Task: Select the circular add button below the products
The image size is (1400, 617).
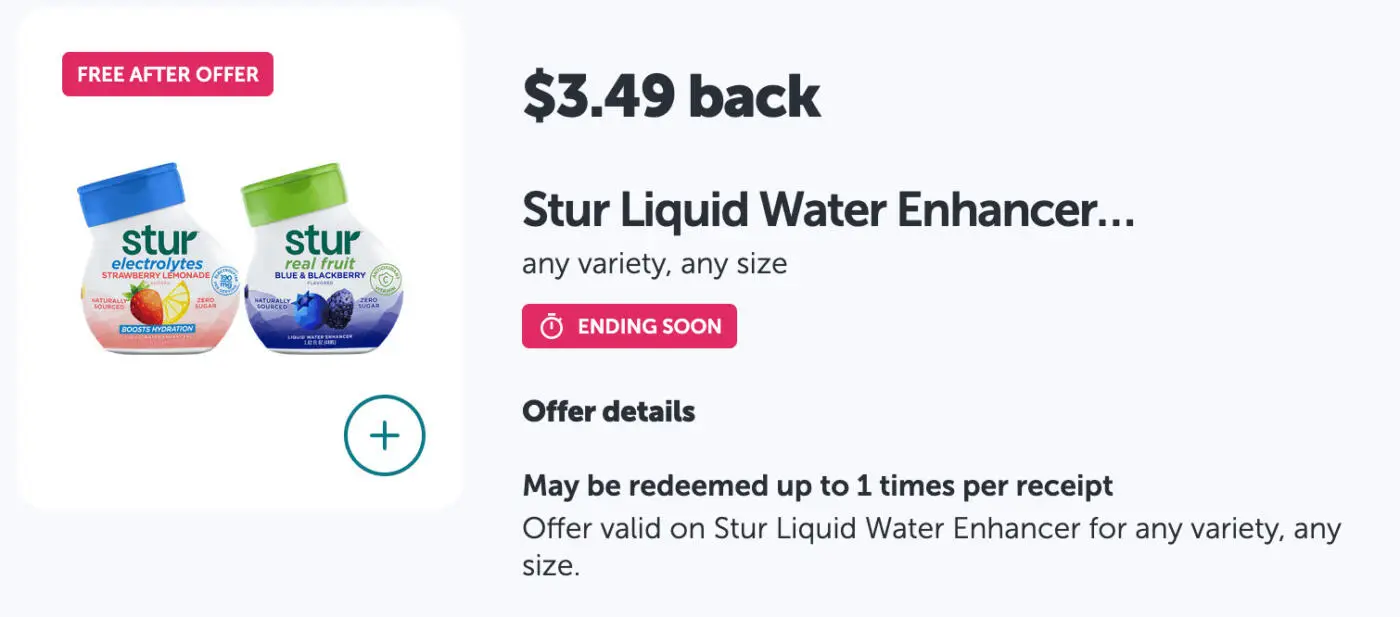Action: click(383, 435)
